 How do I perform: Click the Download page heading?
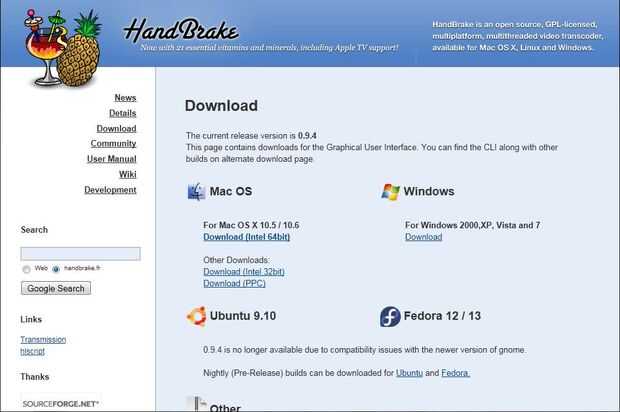pyautogui.click(x=221, y=106)
